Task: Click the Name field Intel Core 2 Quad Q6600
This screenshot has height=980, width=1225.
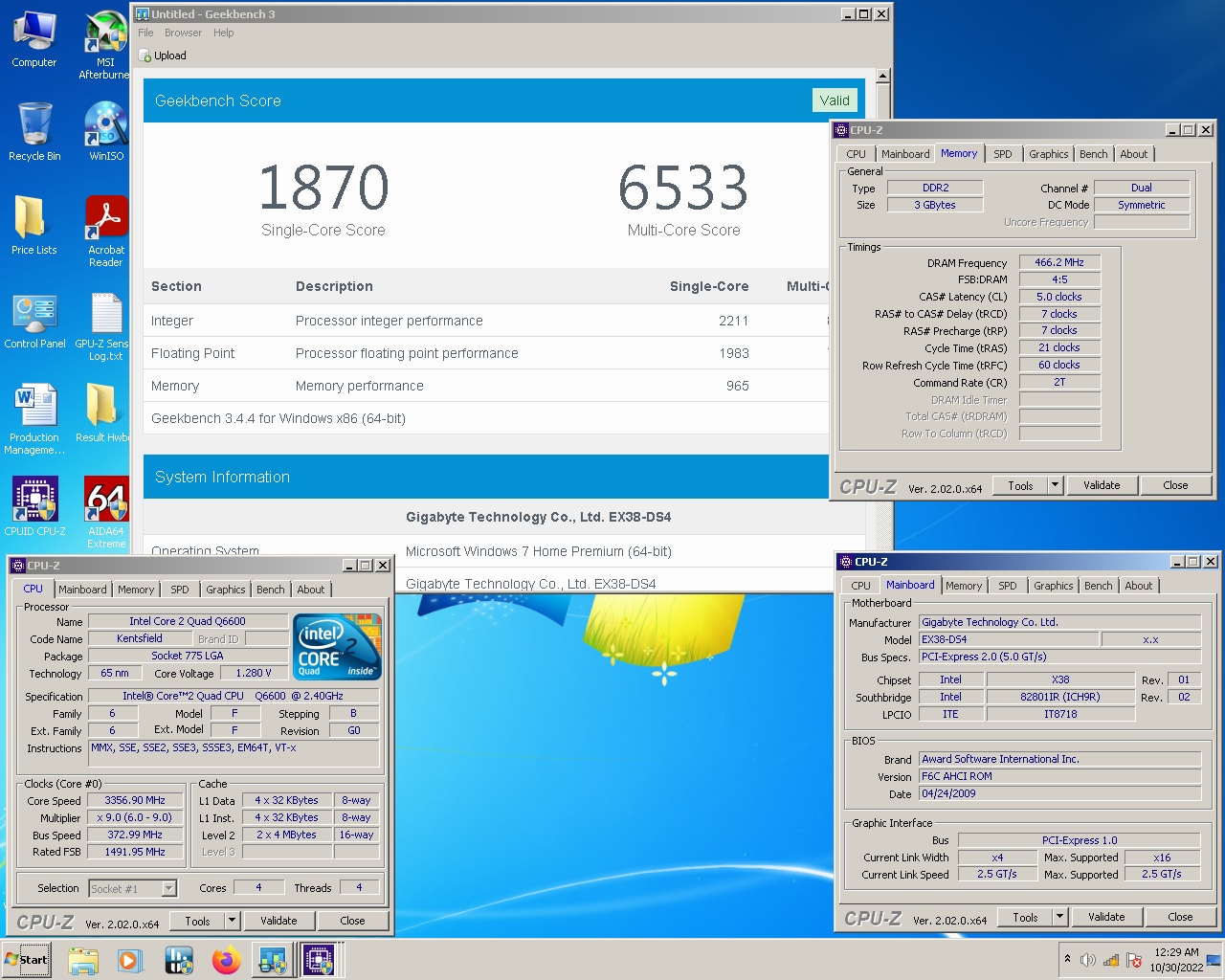Action: [x=188, y=621]
